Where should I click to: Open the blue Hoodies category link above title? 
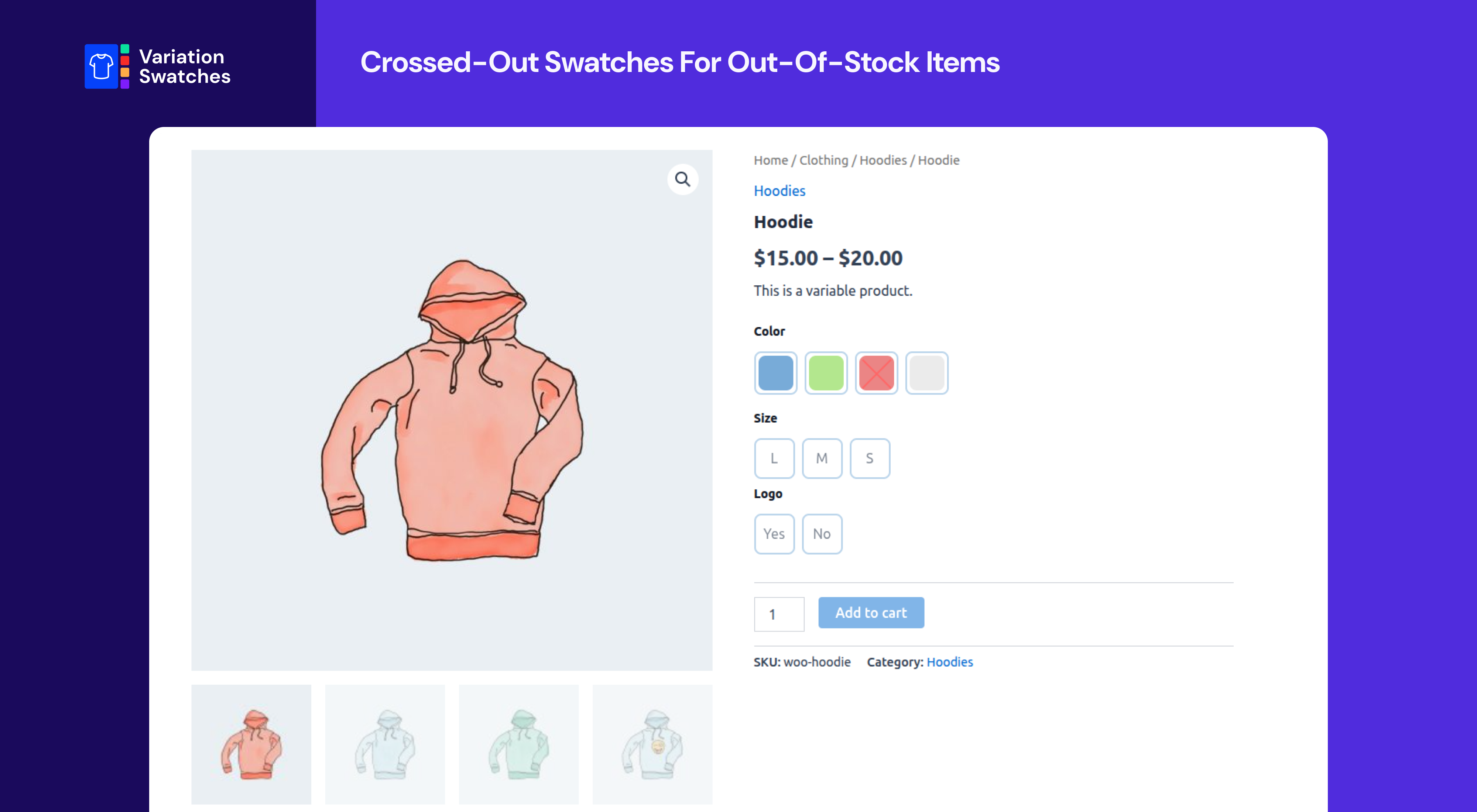tap(779, 191)
